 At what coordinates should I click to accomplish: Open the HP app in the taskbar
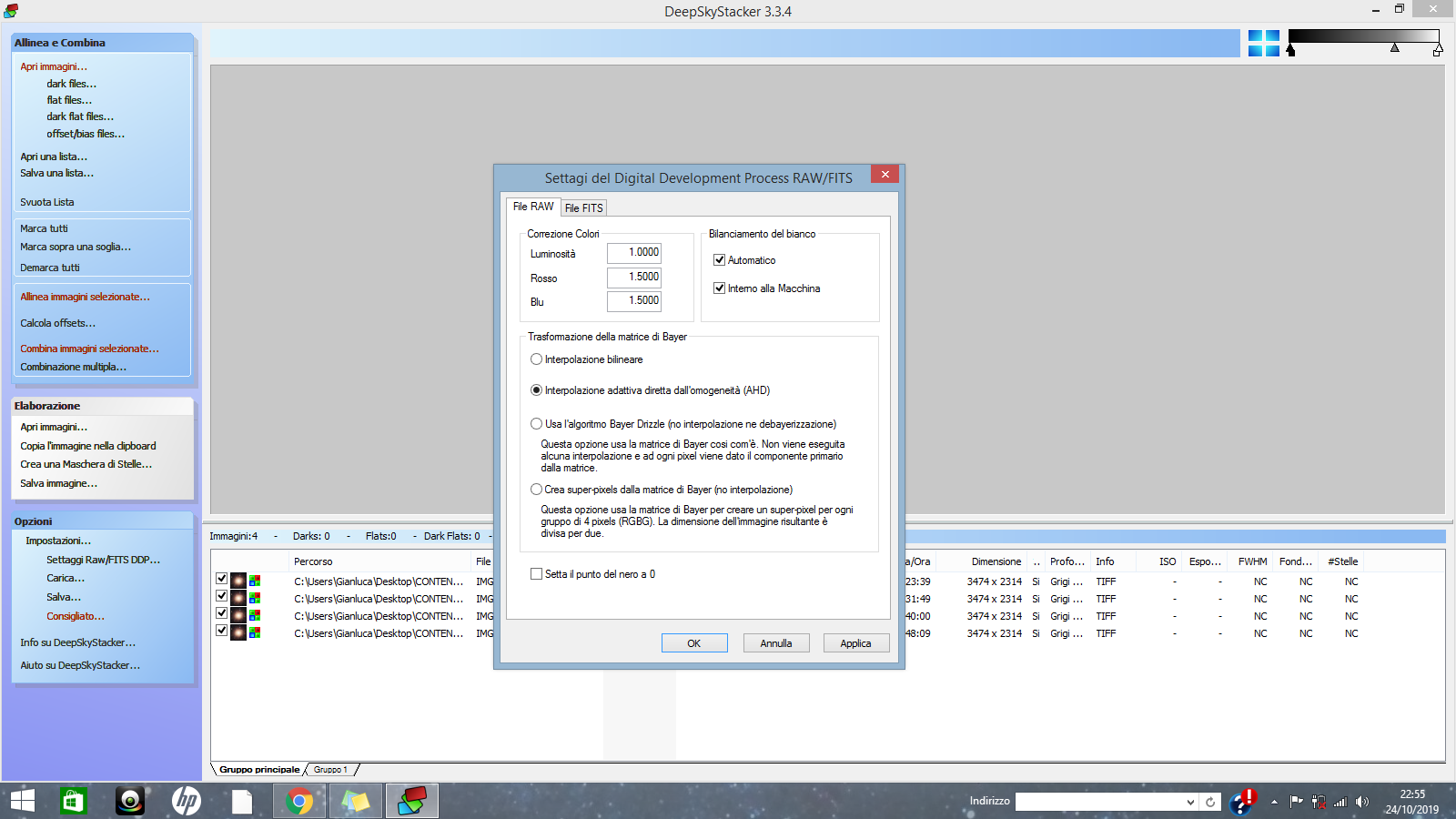pyautogui.click(x=187, y=801)
